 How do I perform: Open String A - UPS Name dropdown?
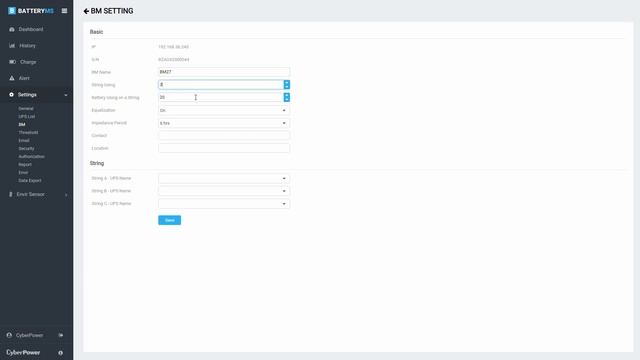224,178
